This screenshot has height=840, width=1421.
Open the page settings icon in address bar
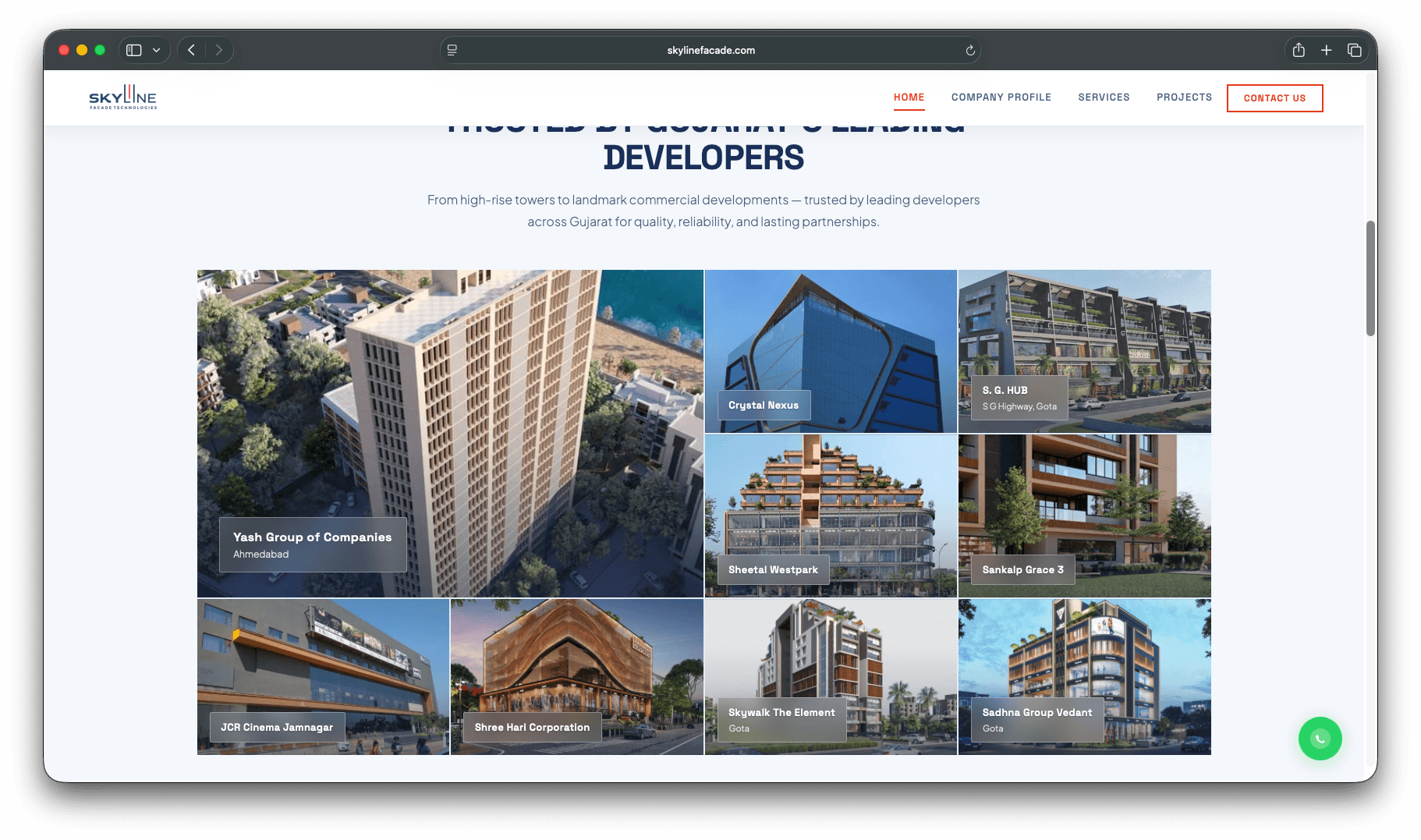tap(452, 50)
